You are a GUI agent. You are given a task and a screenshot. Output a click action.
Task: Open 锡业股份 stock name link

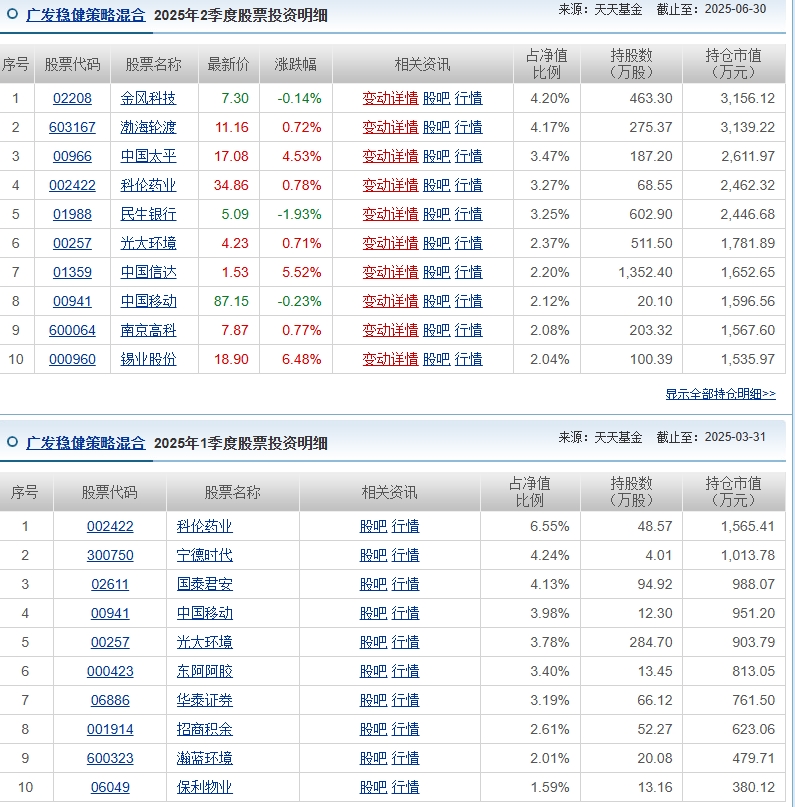[148, 359]
